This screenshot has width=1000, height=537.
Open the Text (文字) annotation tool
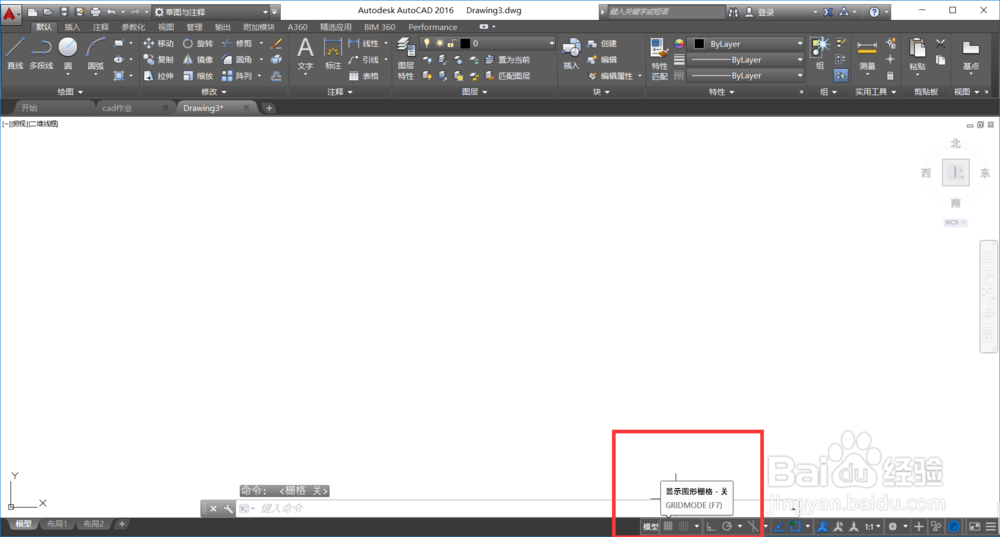tap(305, 54)
